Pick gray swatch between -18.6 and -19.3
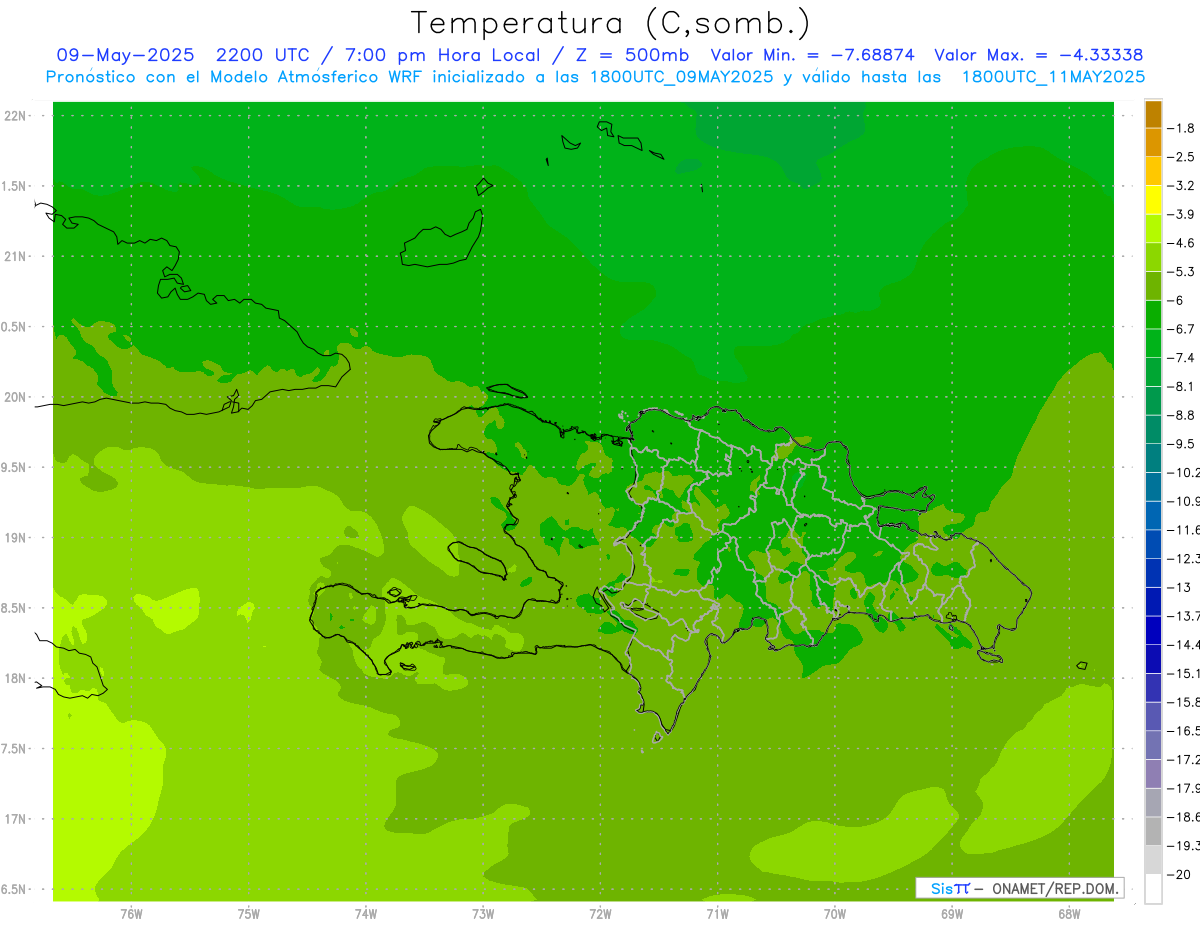This screenshot has height=927, width=1200. pos(1153,831)
